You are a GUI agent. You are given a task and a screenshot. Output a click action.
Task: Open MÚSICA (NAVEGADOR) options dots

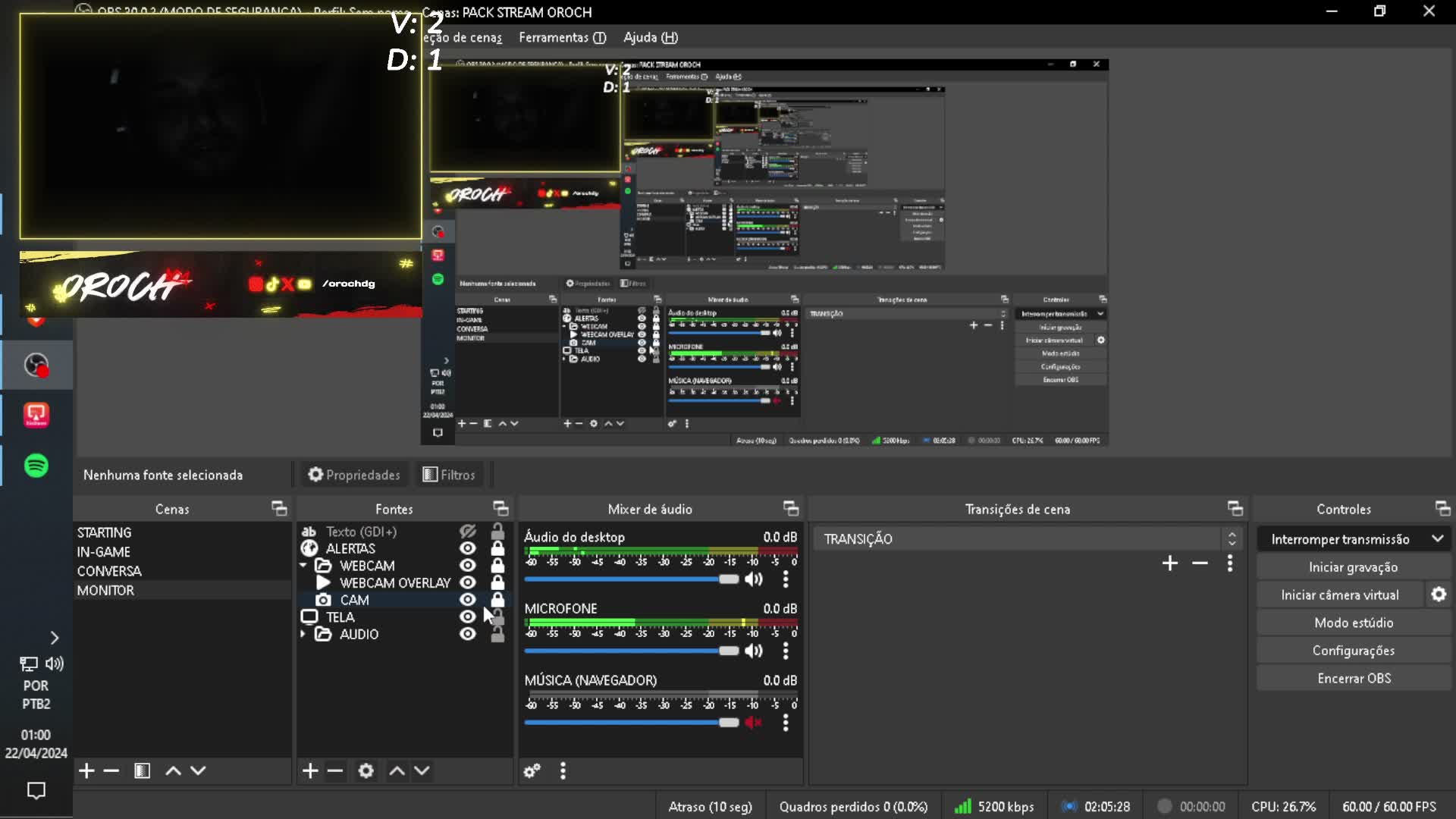786,723
